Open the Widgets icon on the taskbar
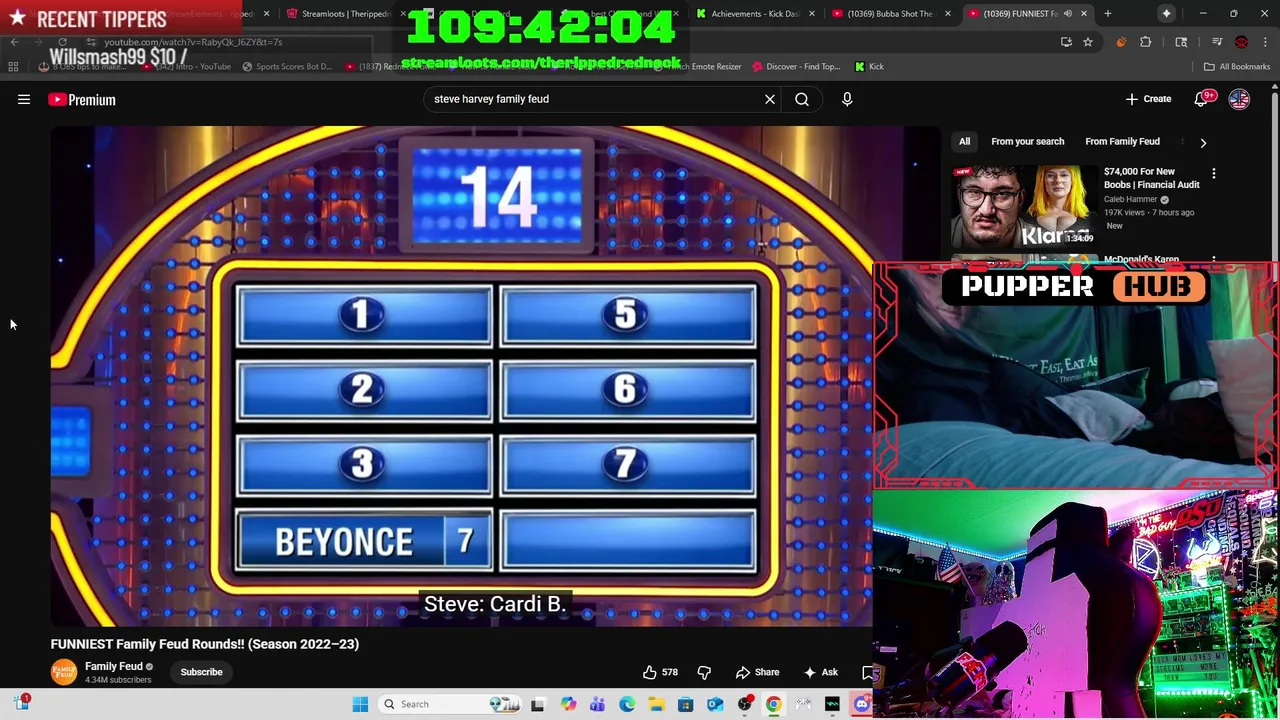Screen dimensions: 1280x720 pos(21,704)
